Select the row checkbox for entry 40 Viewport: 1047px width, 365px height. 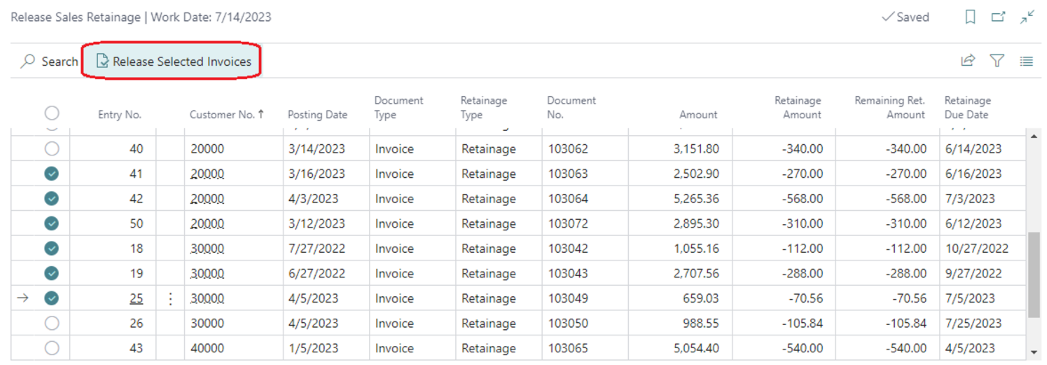51,149
